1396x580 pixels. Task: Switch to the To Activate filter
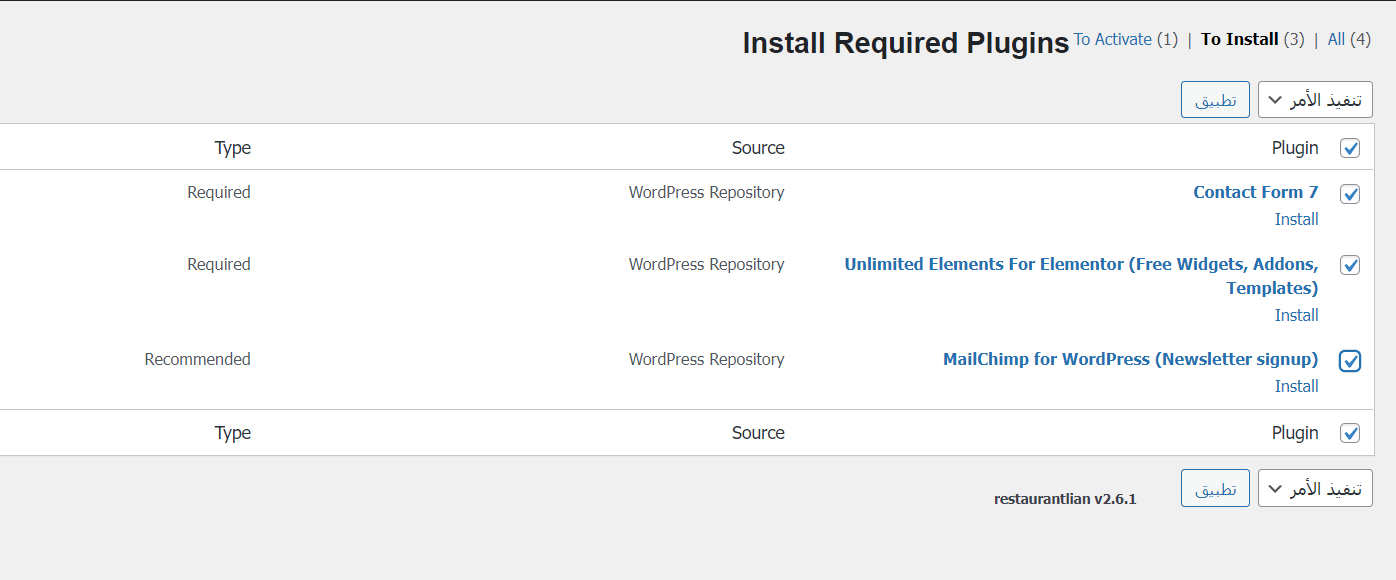point(1113,39)
